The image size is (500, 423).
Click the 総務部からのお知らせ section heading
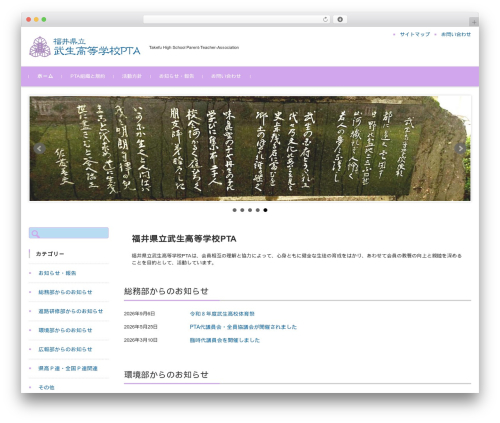coord(166,291)
